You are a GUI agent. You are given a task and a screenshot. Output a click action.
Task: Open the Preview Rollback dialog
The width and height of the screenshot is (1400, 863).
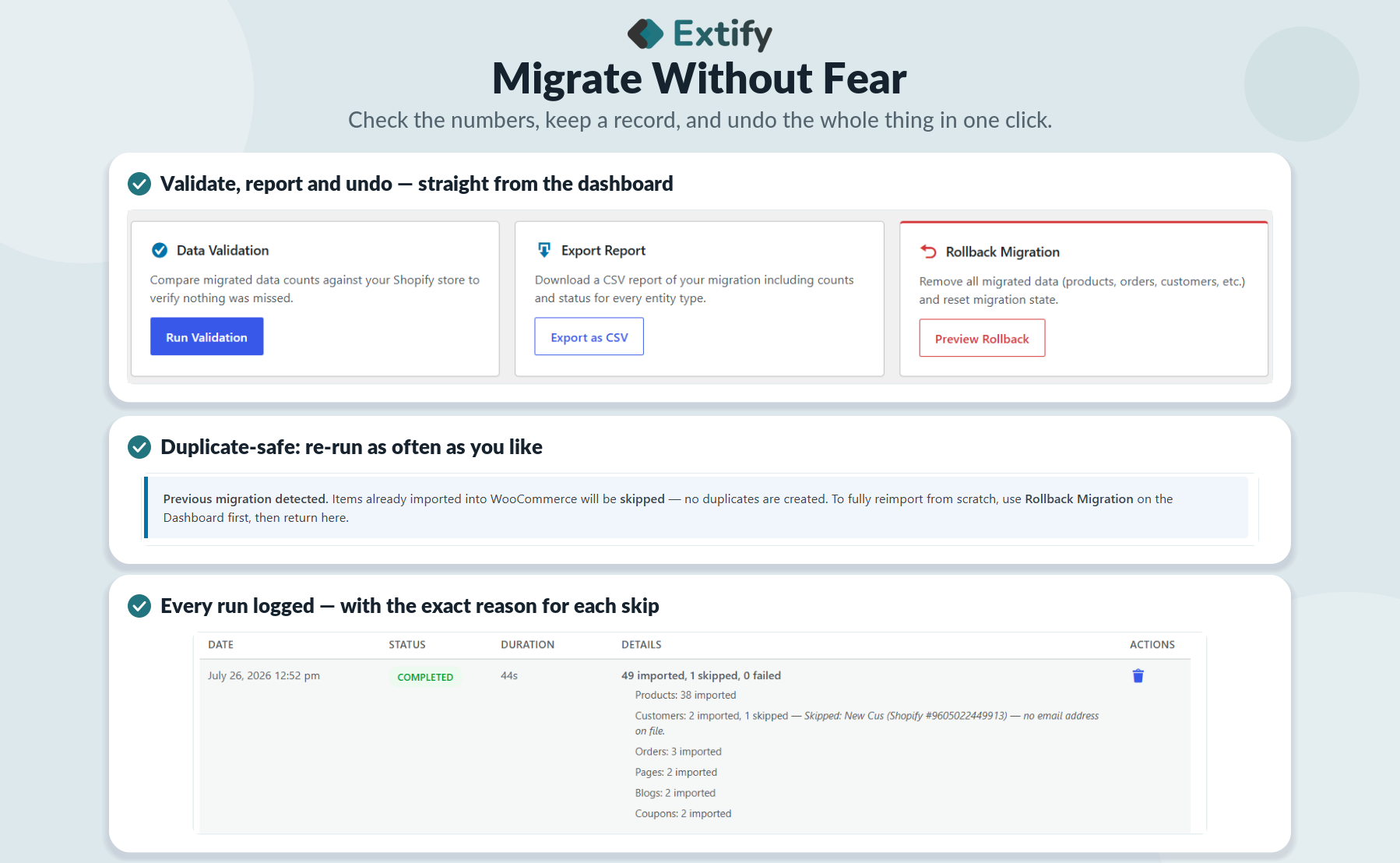pyautogui.click(x=982, y=338)
